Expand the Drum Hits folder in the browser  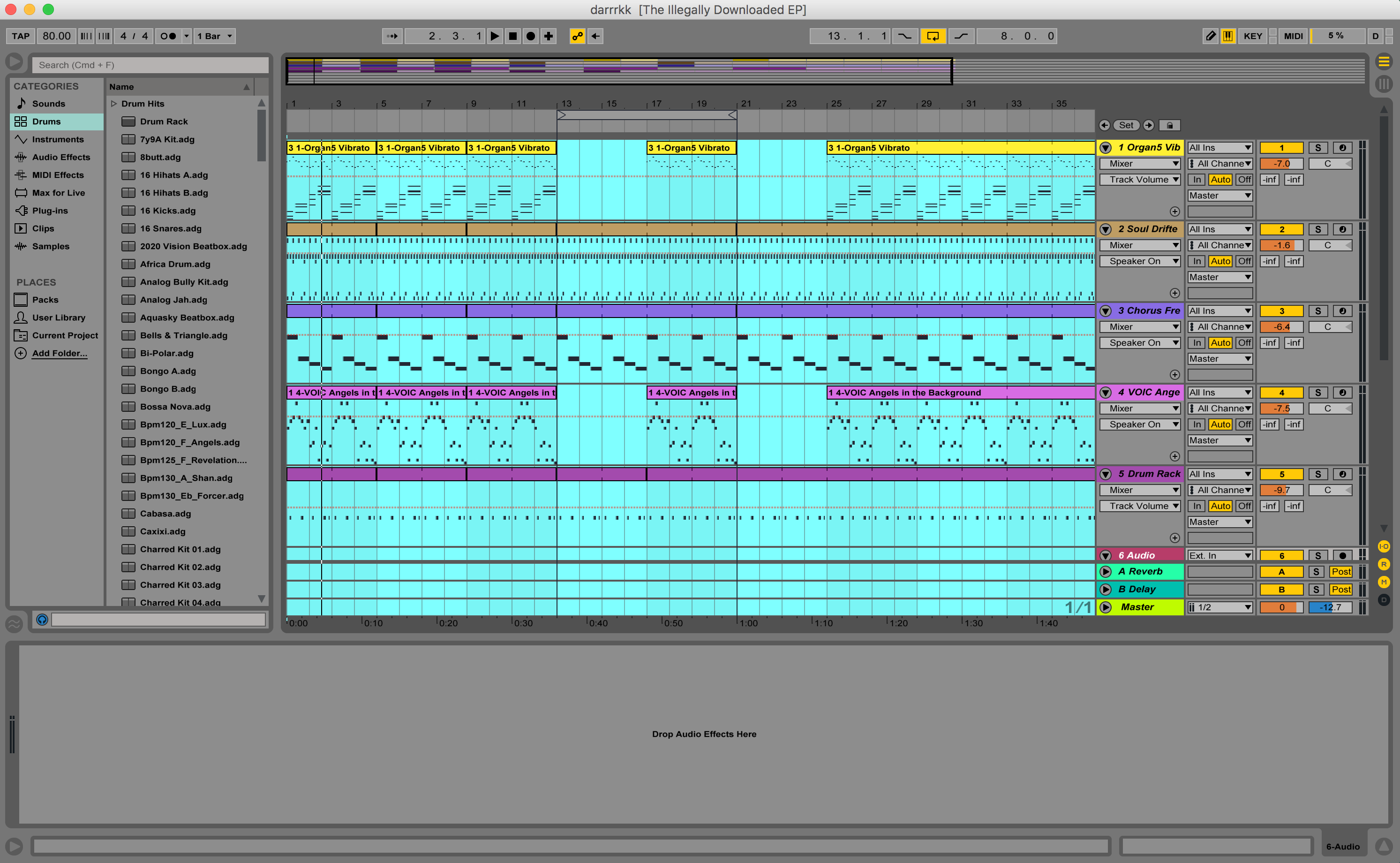[x=113, y=103]
